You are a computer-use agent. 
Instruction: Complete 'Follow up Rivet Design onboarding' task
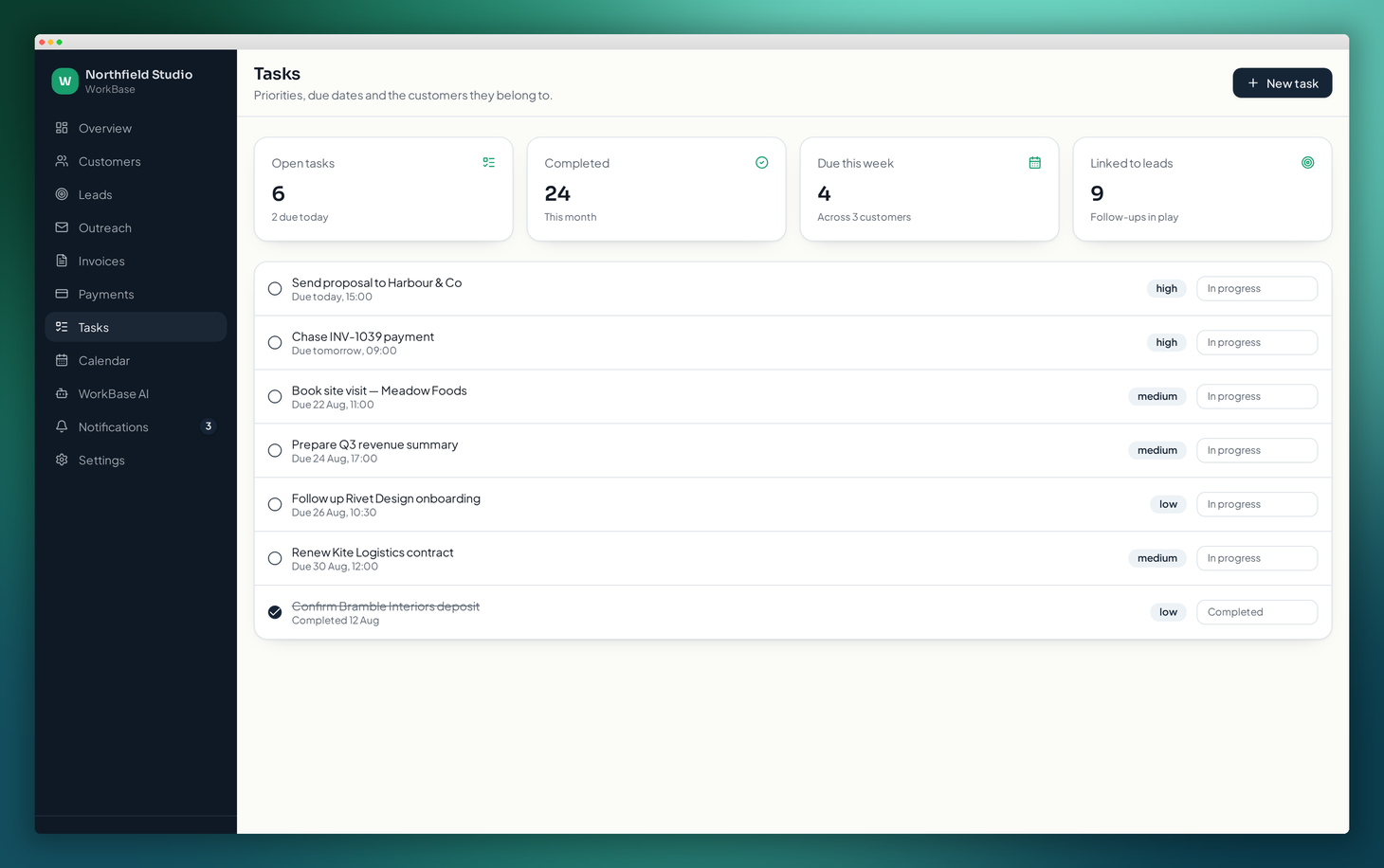click(275, 505)
